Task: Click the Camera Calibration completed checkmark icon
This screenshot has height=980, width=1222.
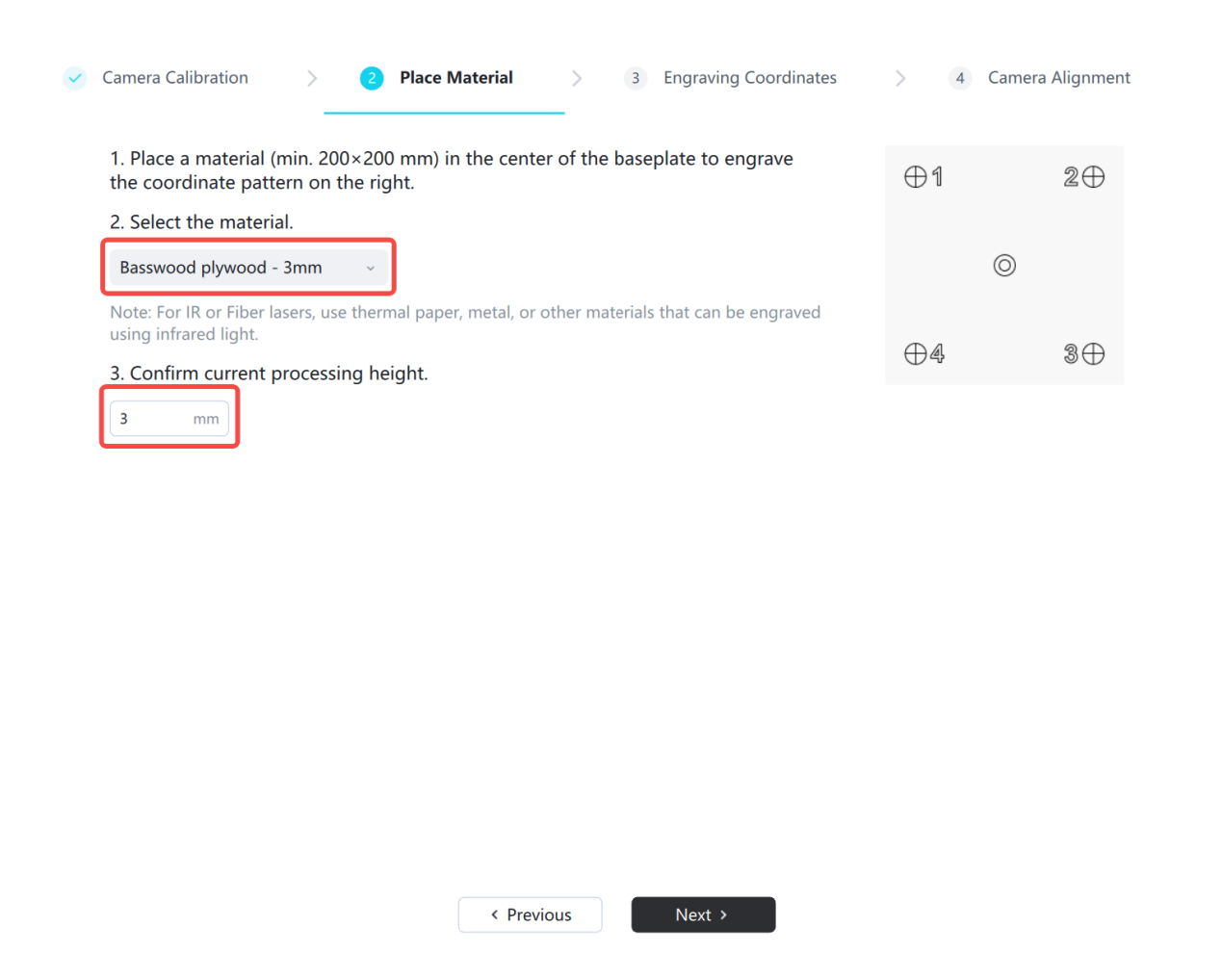Action: [x=75, y=78]
